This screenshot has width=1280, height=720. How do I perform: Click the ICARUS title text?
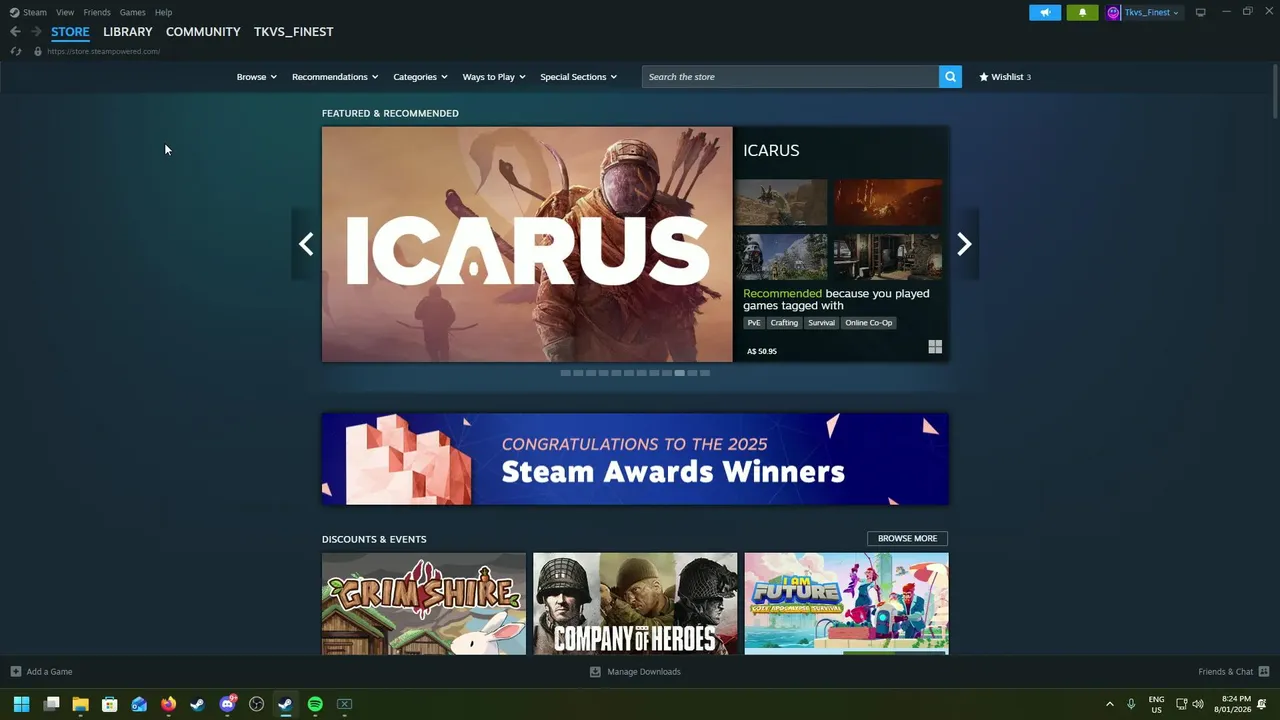(x=771, y=151)
